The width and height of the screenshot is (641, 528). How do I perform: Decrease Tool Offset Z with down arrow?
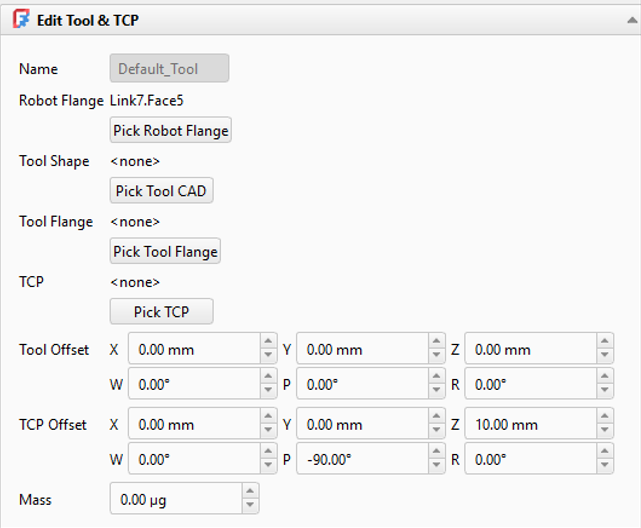(605, 355)
